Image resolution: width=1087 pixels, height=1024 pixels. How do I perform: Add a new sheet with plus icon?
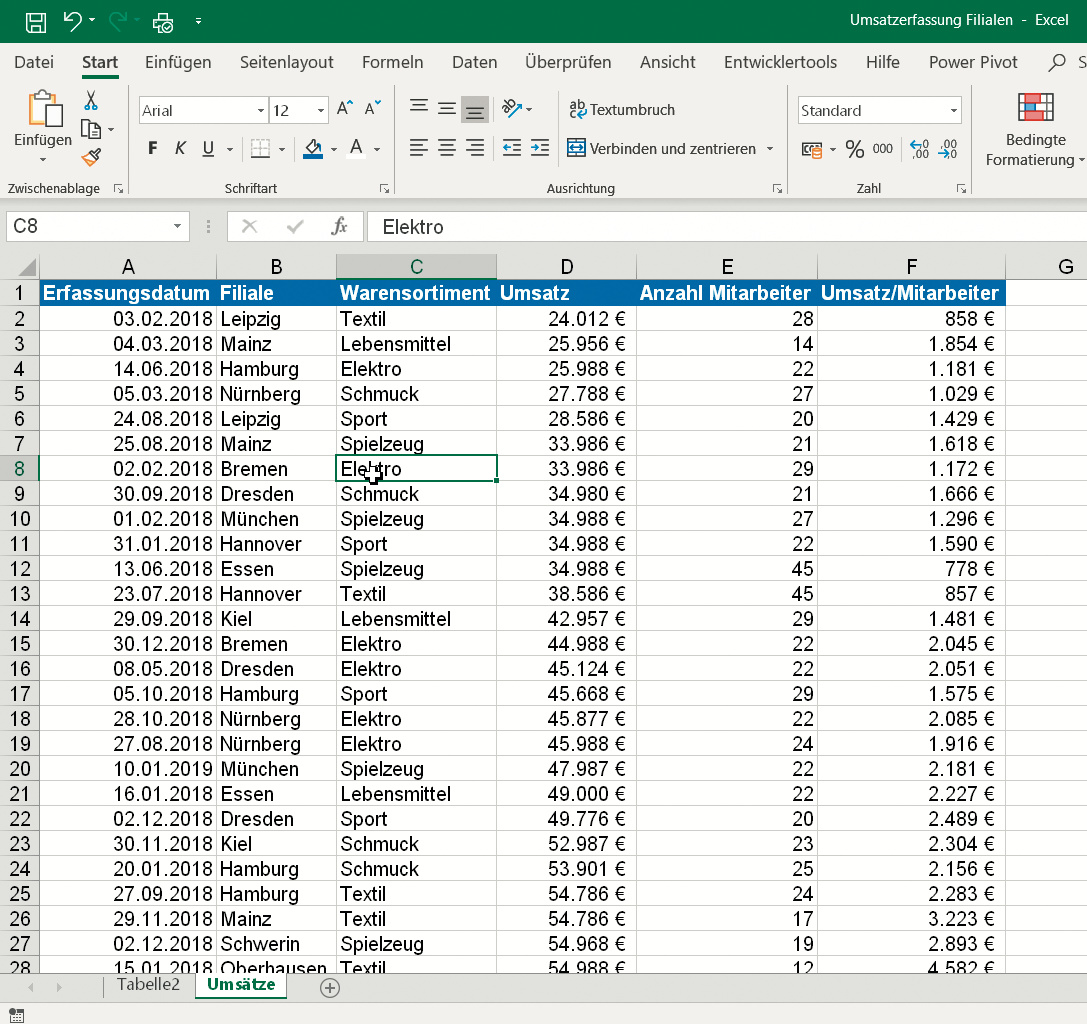(330, 987)
